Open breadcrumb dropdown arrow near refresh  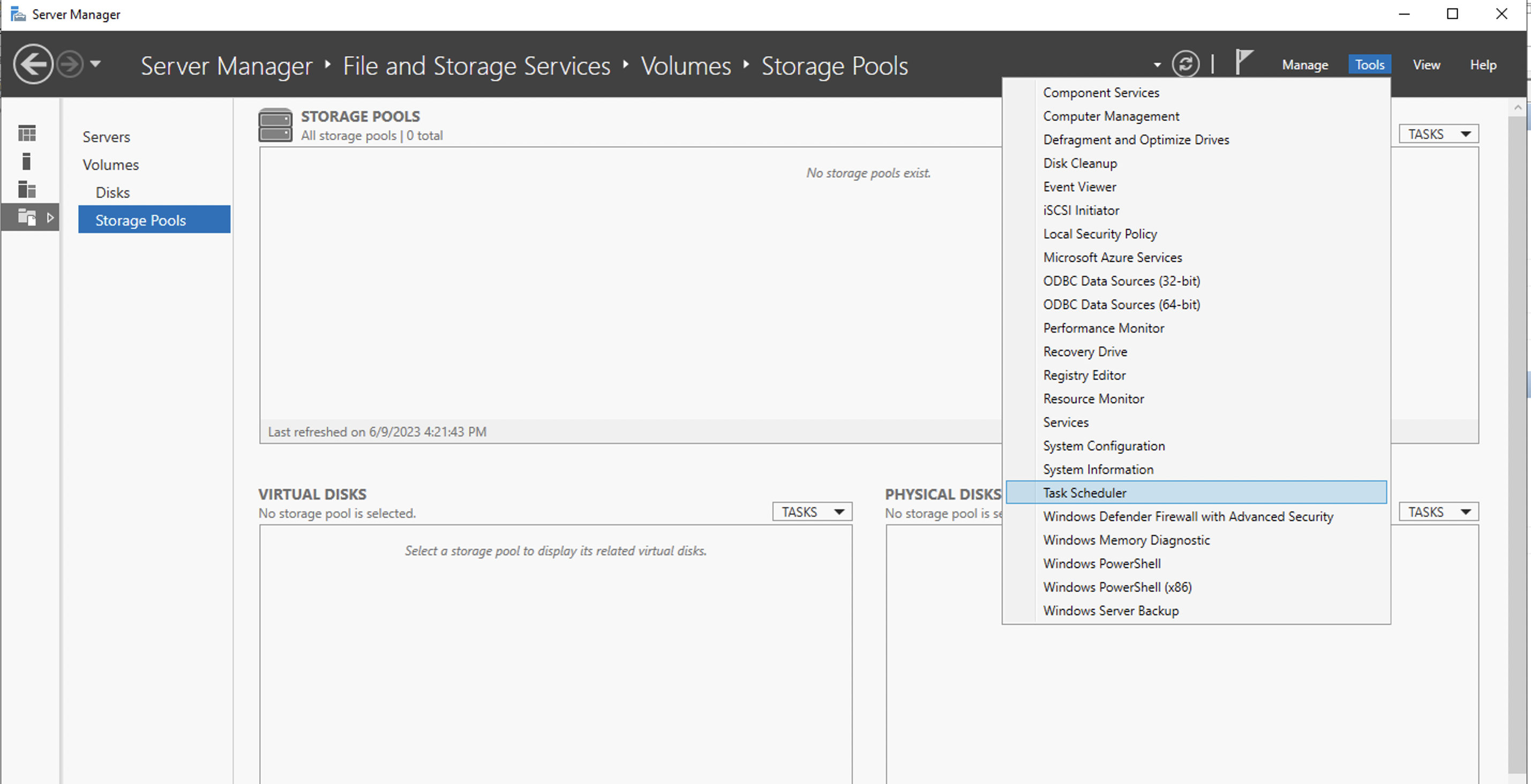[1157, 65]
